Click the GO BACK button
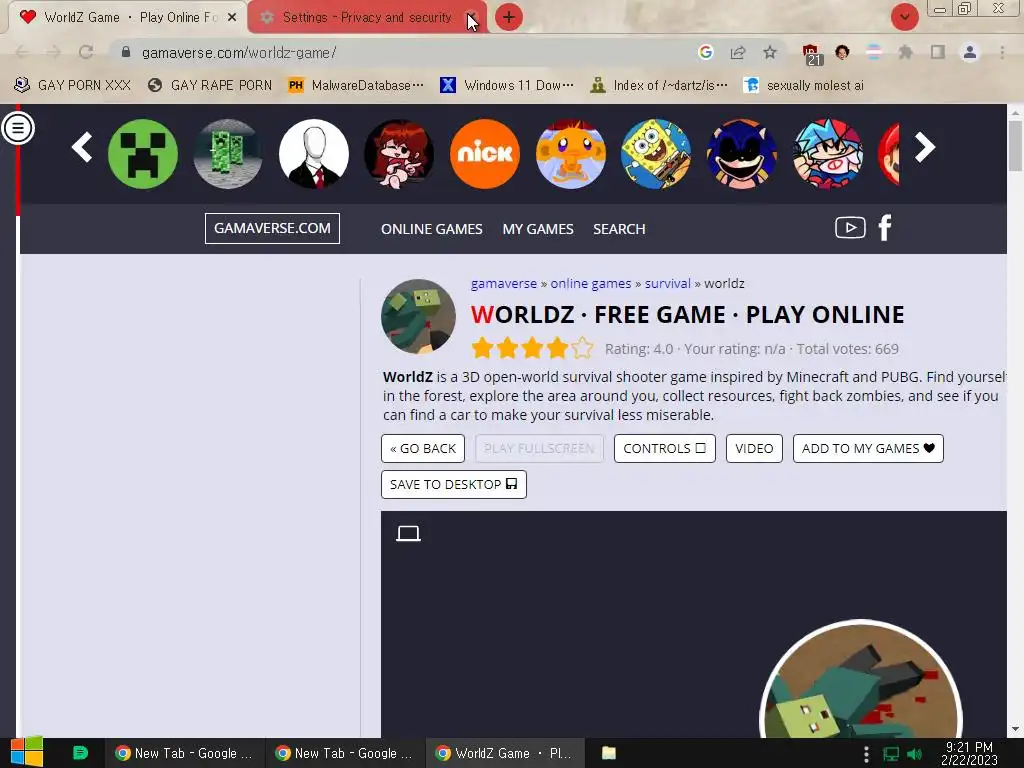The image size is (1024, 768). 423,449
